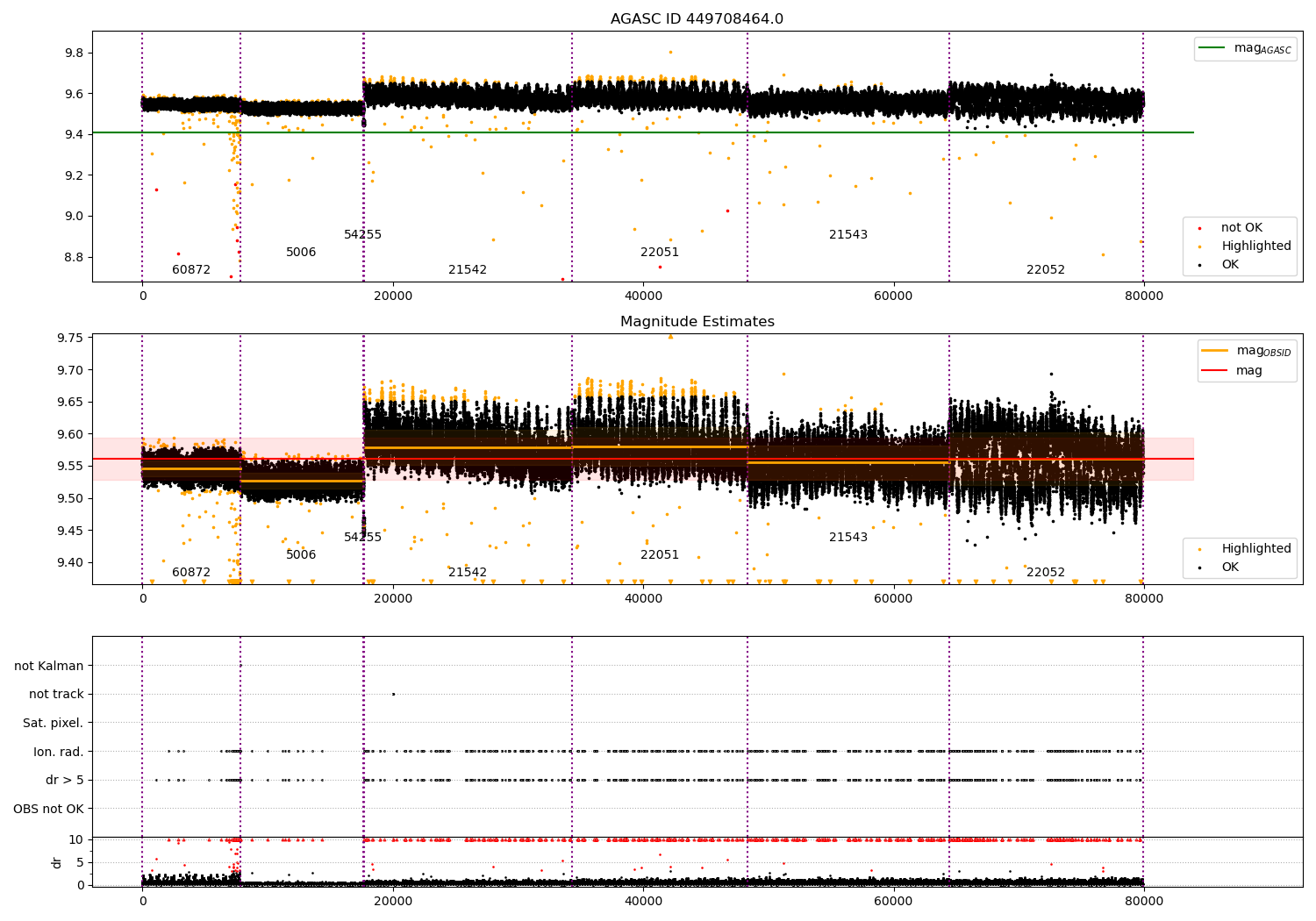Click the 10 tick on dr axis
Viewport: 1316px width, 921px height.
(76, 840)
